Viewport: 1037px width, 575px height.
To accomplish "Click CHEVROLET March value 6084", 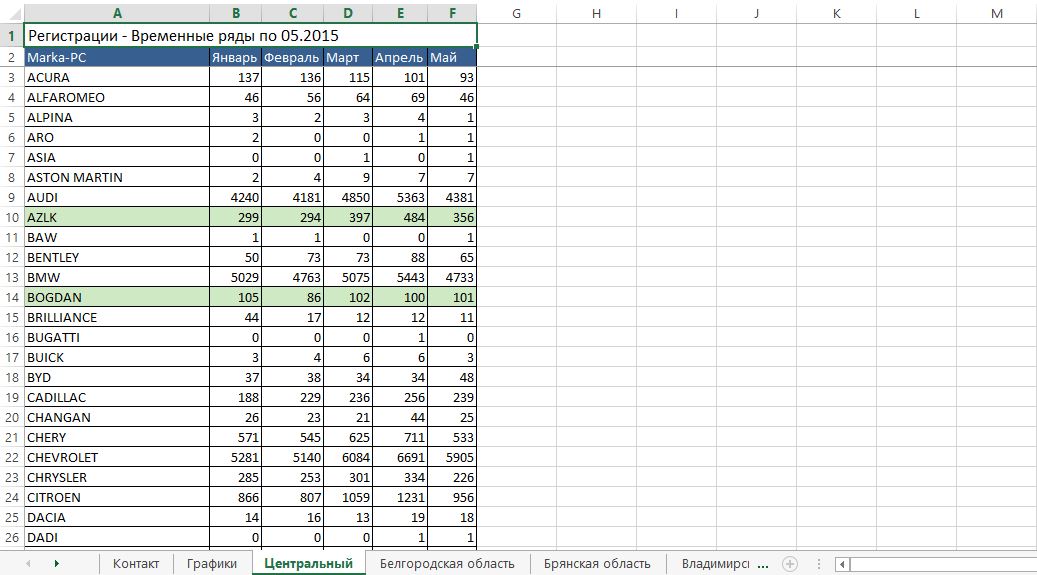I will (x=348, y=457).
